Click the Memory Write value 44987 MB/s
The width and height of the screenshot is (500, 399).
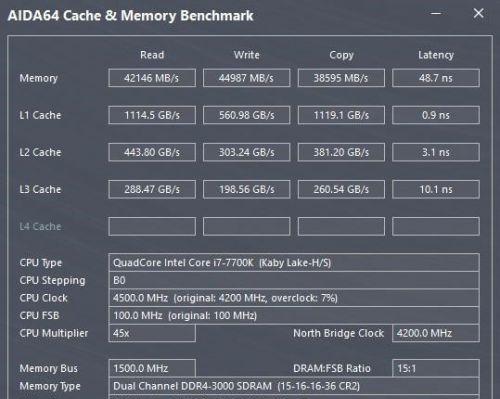click(247, 78)
